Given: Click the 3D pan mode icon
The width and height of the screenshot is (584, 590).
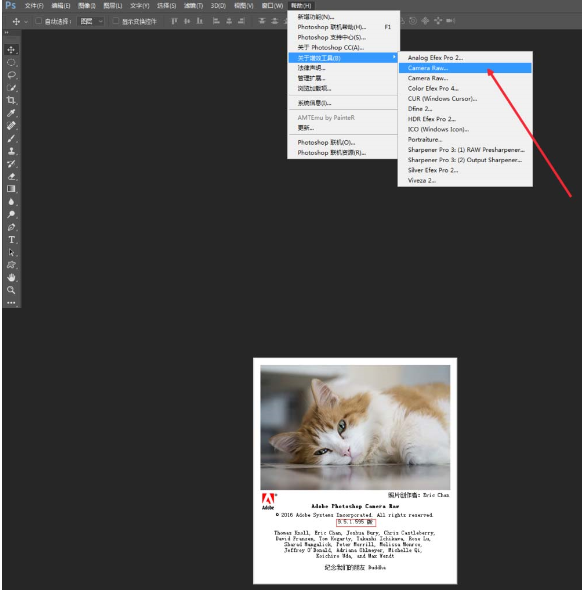Looking at the screenshot, I should [425, 21].
